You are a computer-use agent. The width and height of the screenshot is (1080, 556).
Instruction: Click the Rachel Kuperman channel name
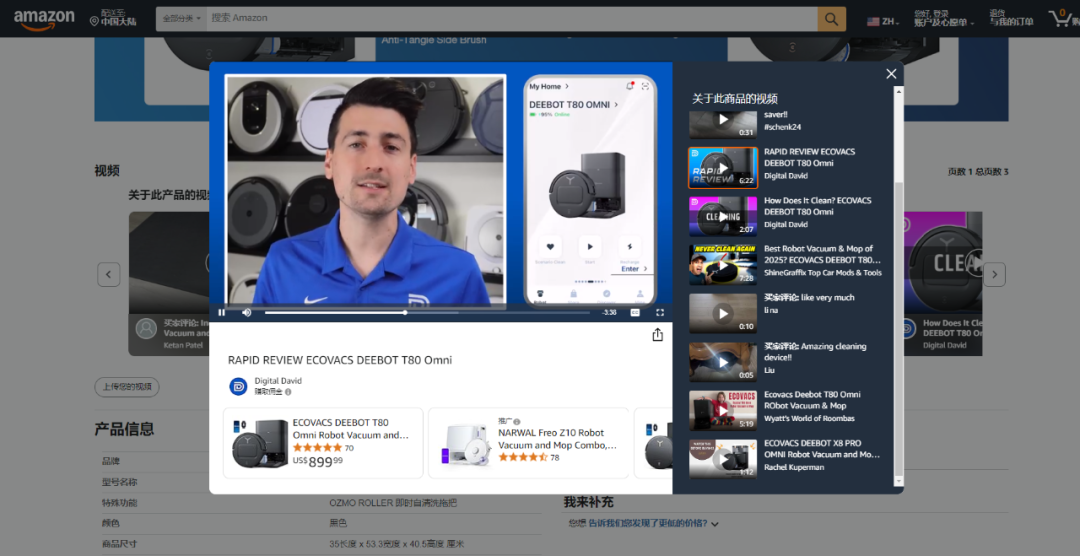pyautogui.click(x=793, y=467)
